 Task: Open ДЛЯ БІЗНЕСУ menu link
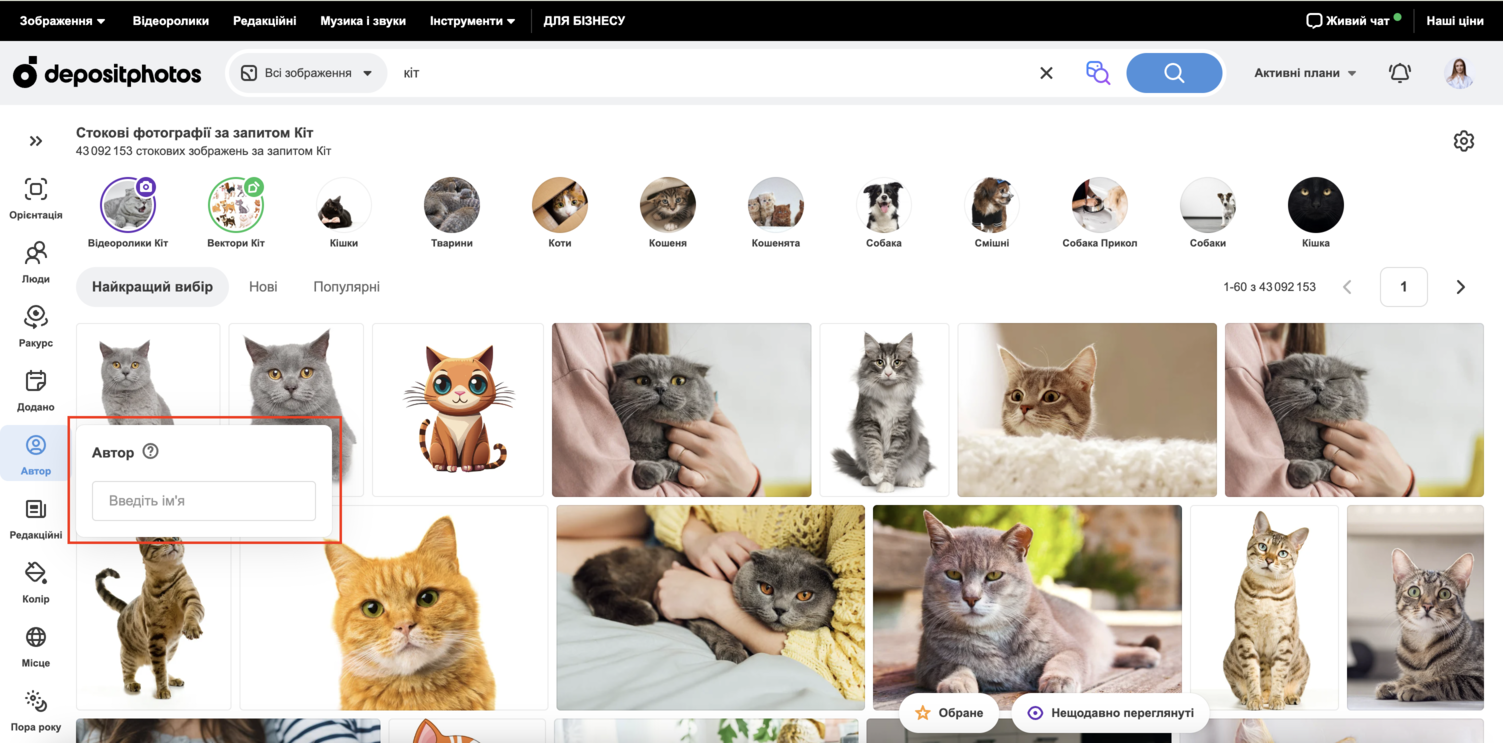click(x=584, y=20)
